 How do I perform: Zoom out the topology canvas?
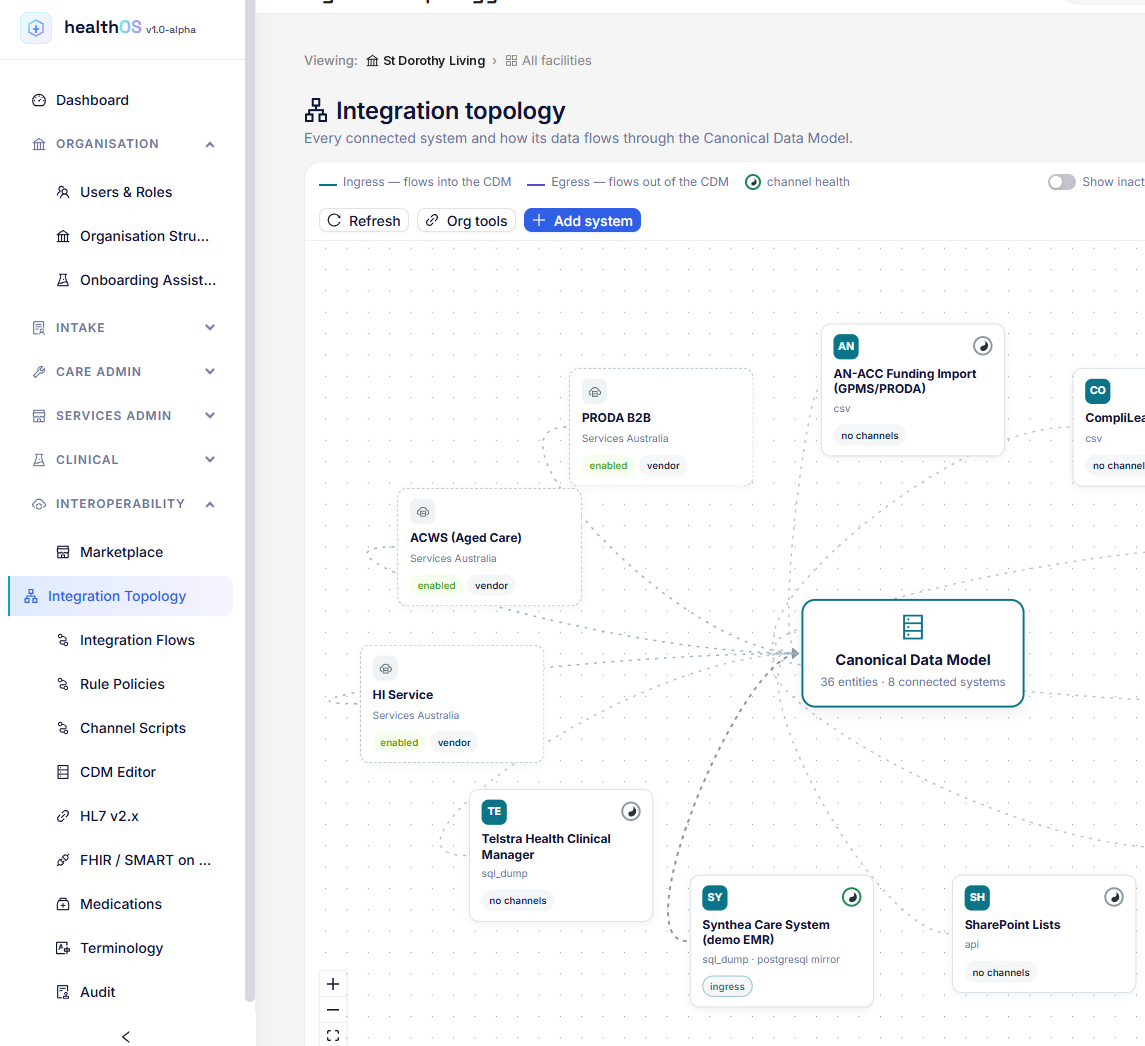(x=333, y=1009)
